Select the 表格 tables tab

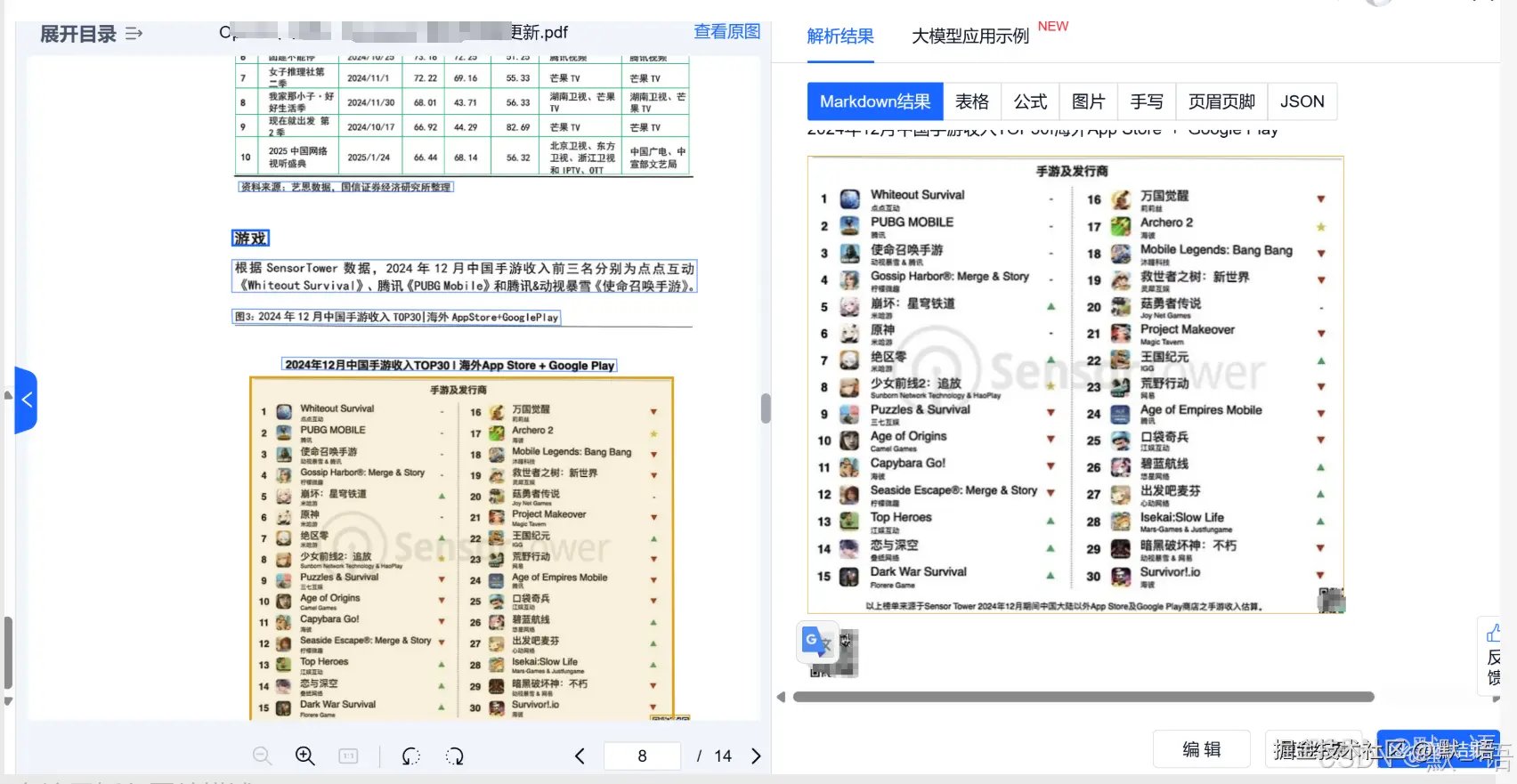click(x=972, y=101)
